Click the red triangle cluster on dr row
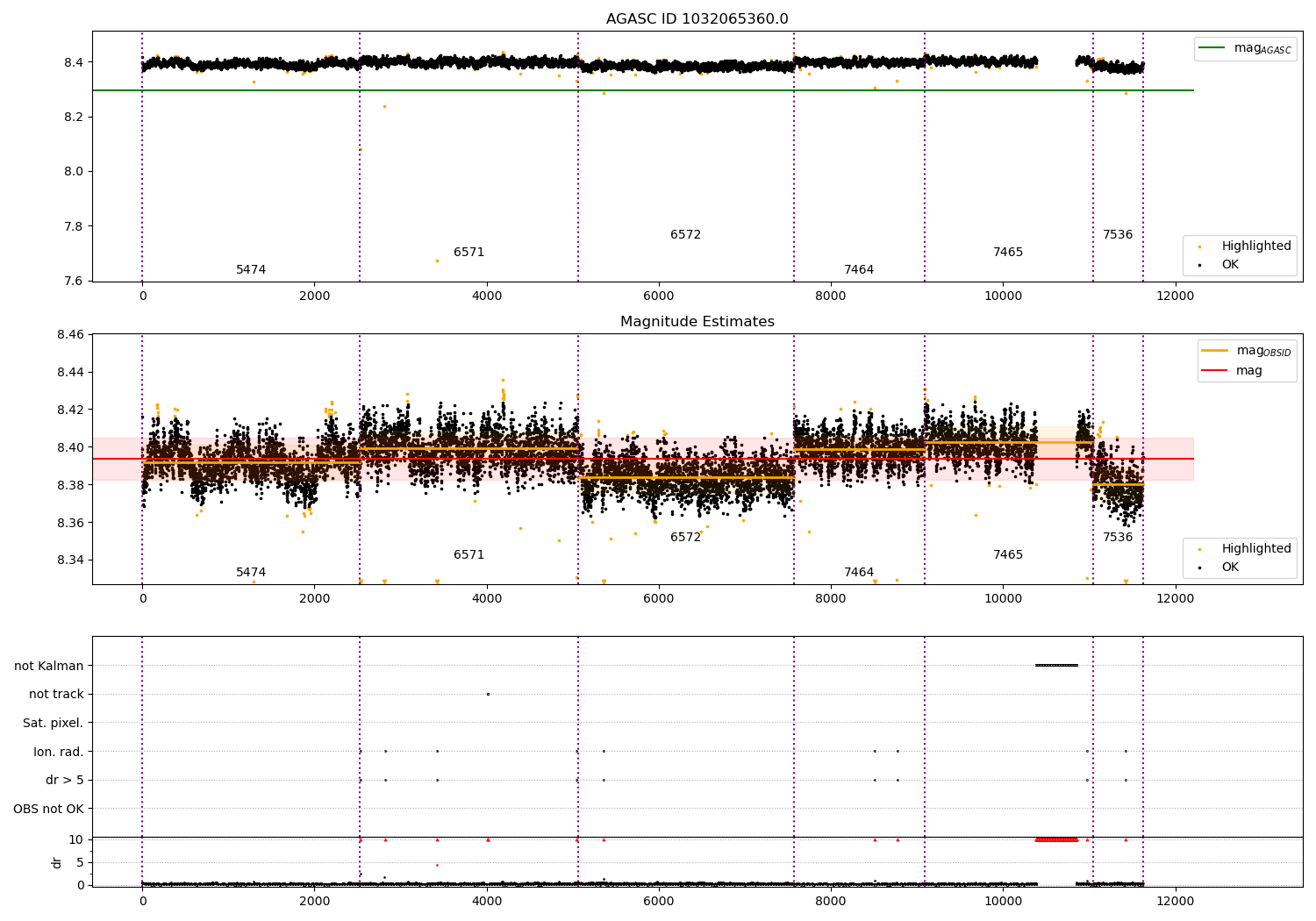 1056,839
